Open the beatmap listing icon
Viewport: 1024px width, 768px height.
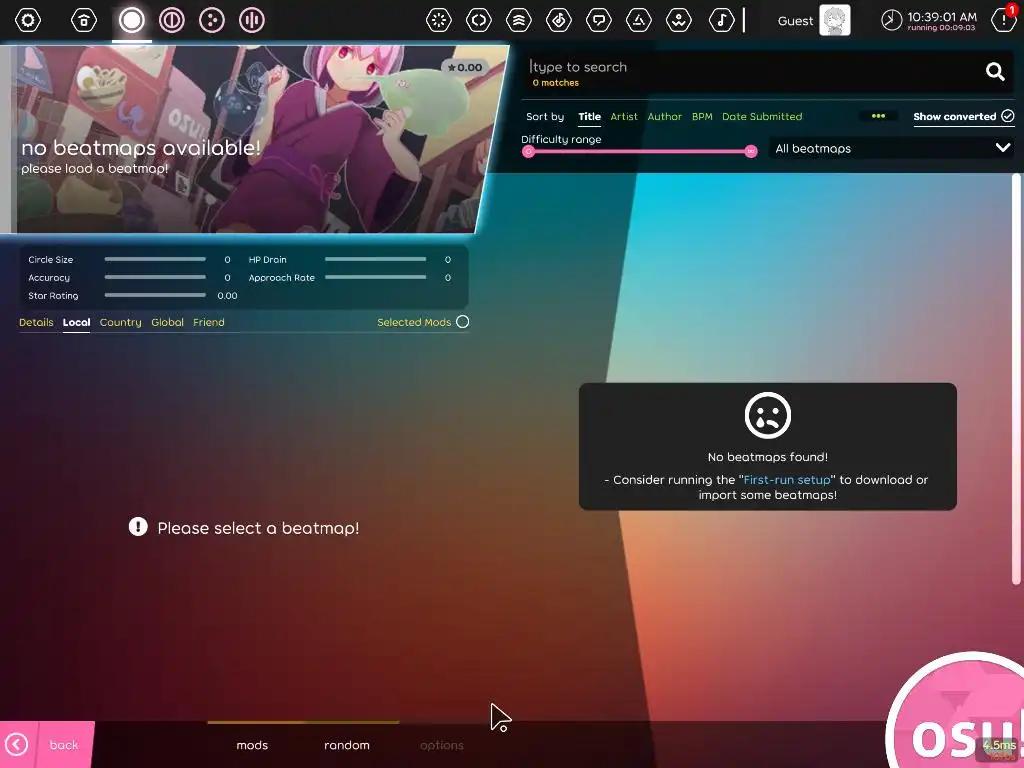pos(558,20)
